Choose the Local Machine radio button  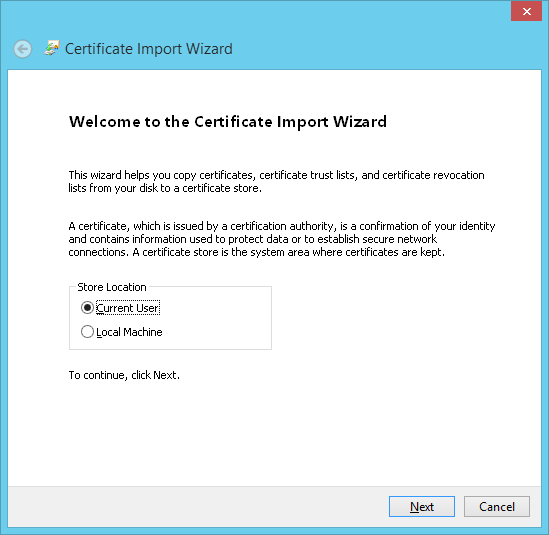coord(87,332)
